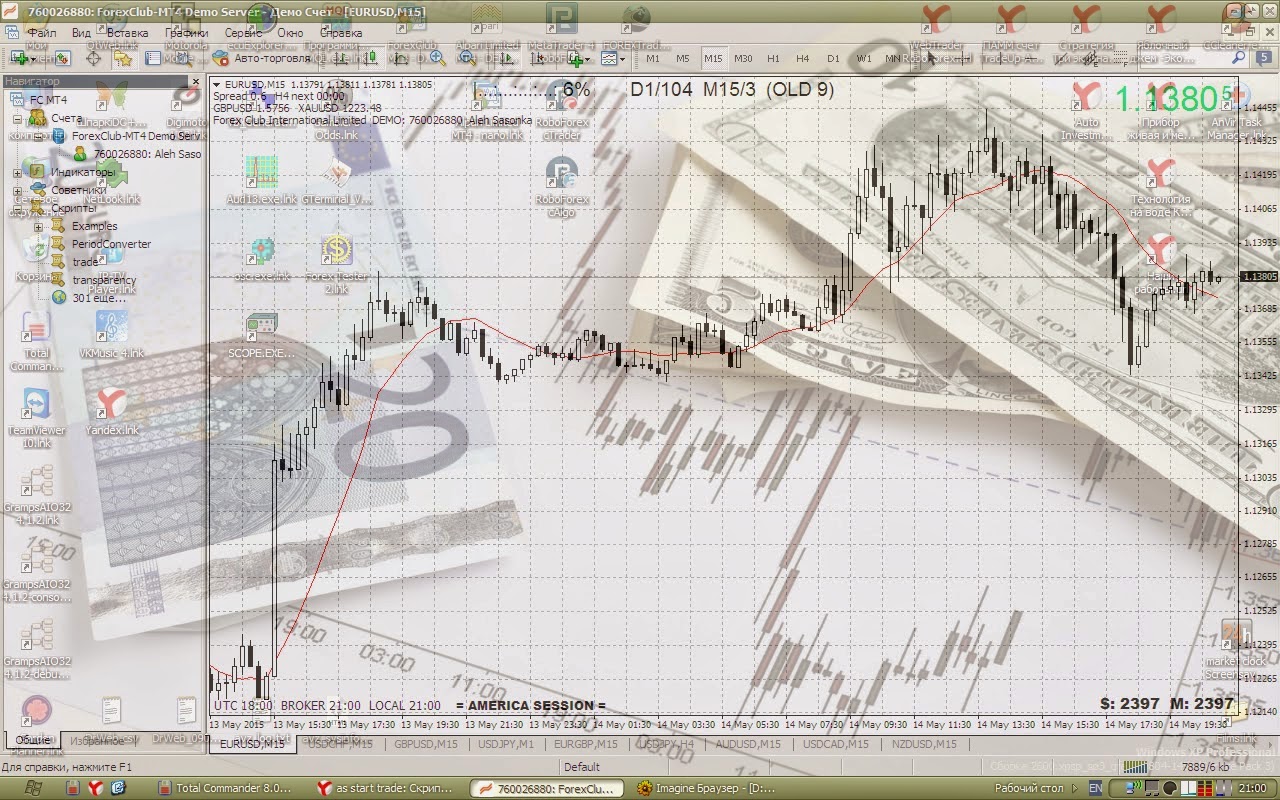Screen dimensions: 1280x800
Task: Click the Default profile in status bar
Action: pyautogui.click(x=582, y=767)
